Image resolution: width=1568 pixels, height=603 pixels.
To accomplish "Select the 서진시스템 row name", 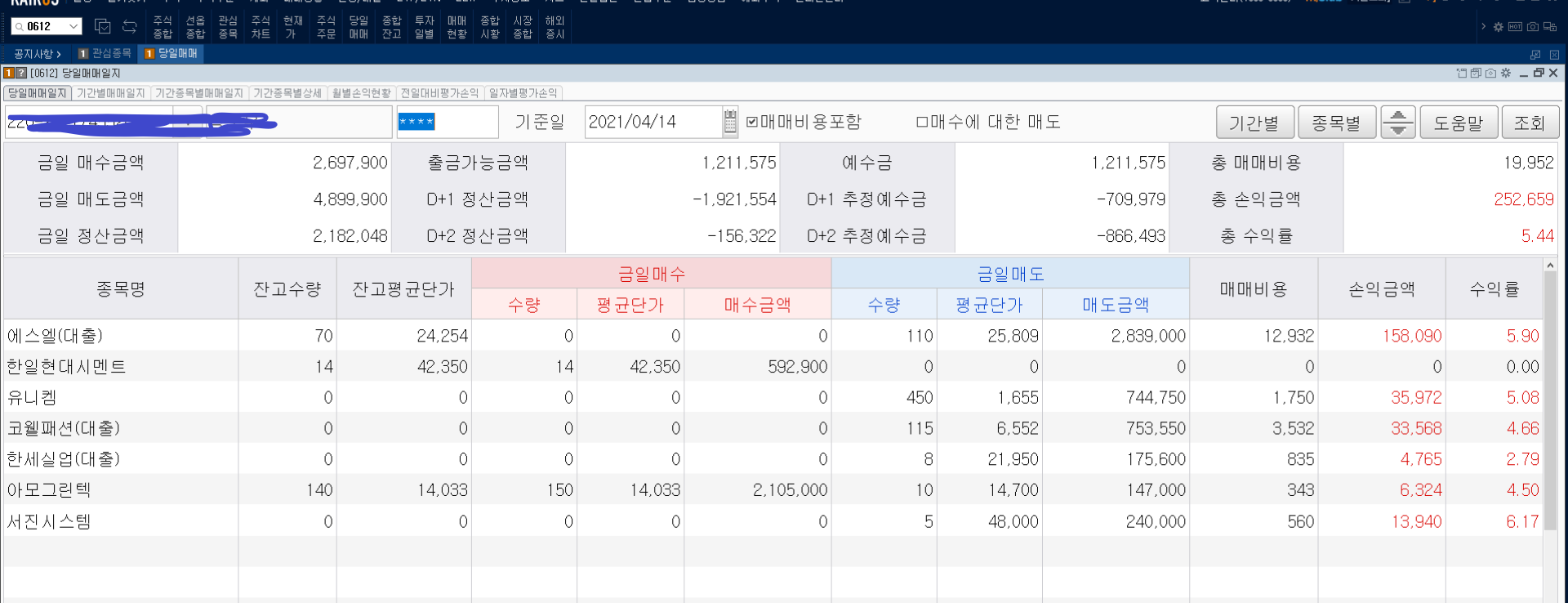I will tap(49, 521).
